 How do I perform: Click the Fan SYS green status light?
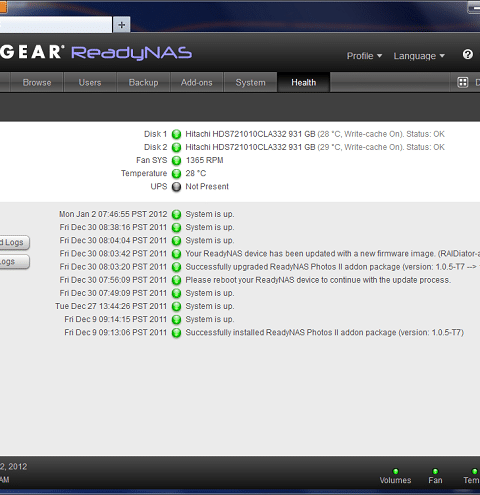click(176, 161)
